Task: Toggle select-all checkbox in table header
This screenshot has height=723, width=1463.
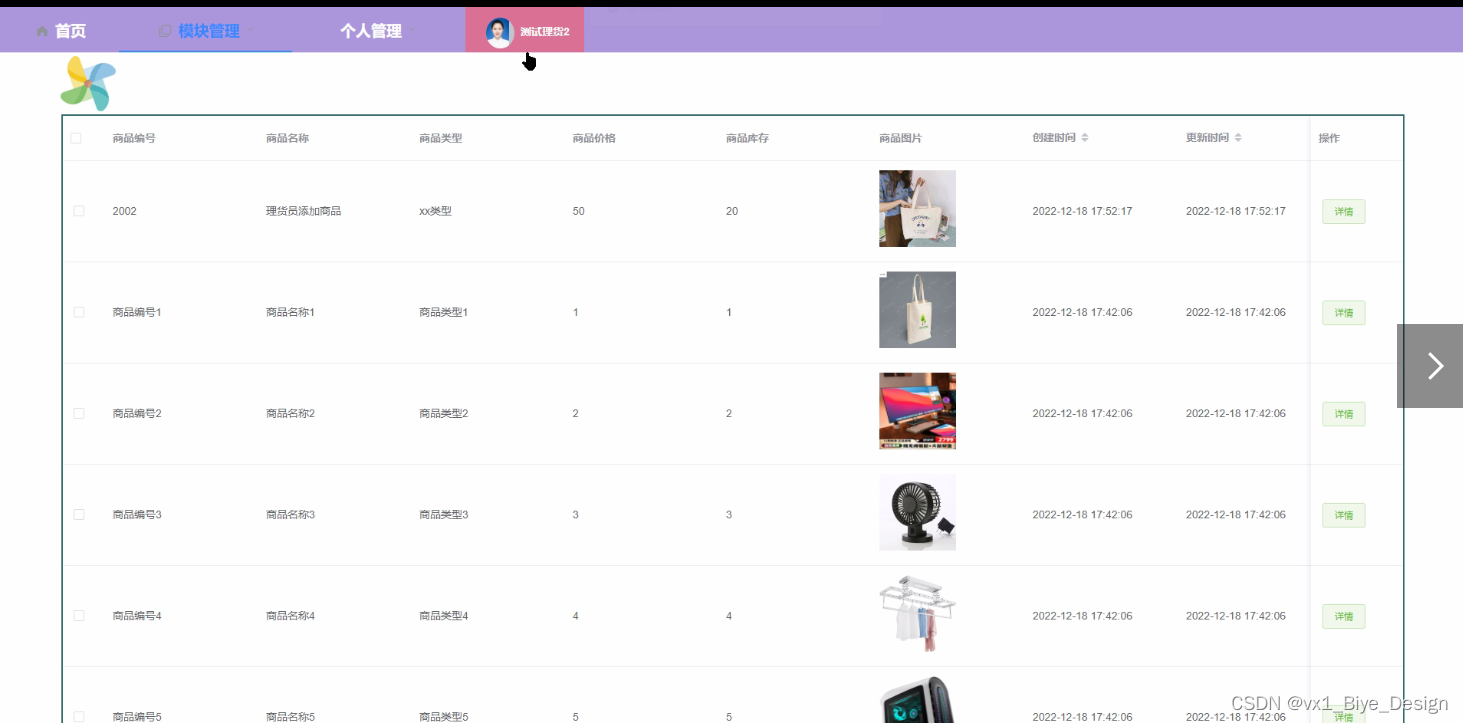Action: 76,138
